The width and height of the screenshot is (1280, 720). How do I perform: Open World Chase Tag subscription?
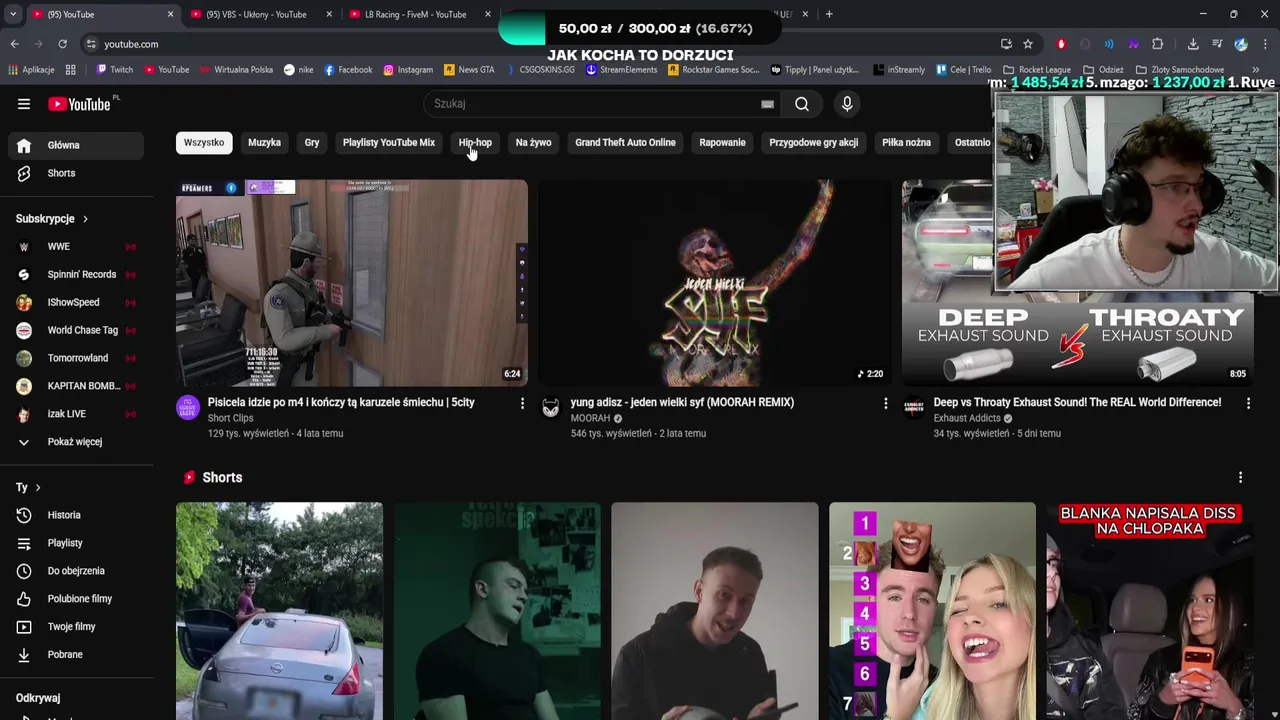click(x=76, y=330)
